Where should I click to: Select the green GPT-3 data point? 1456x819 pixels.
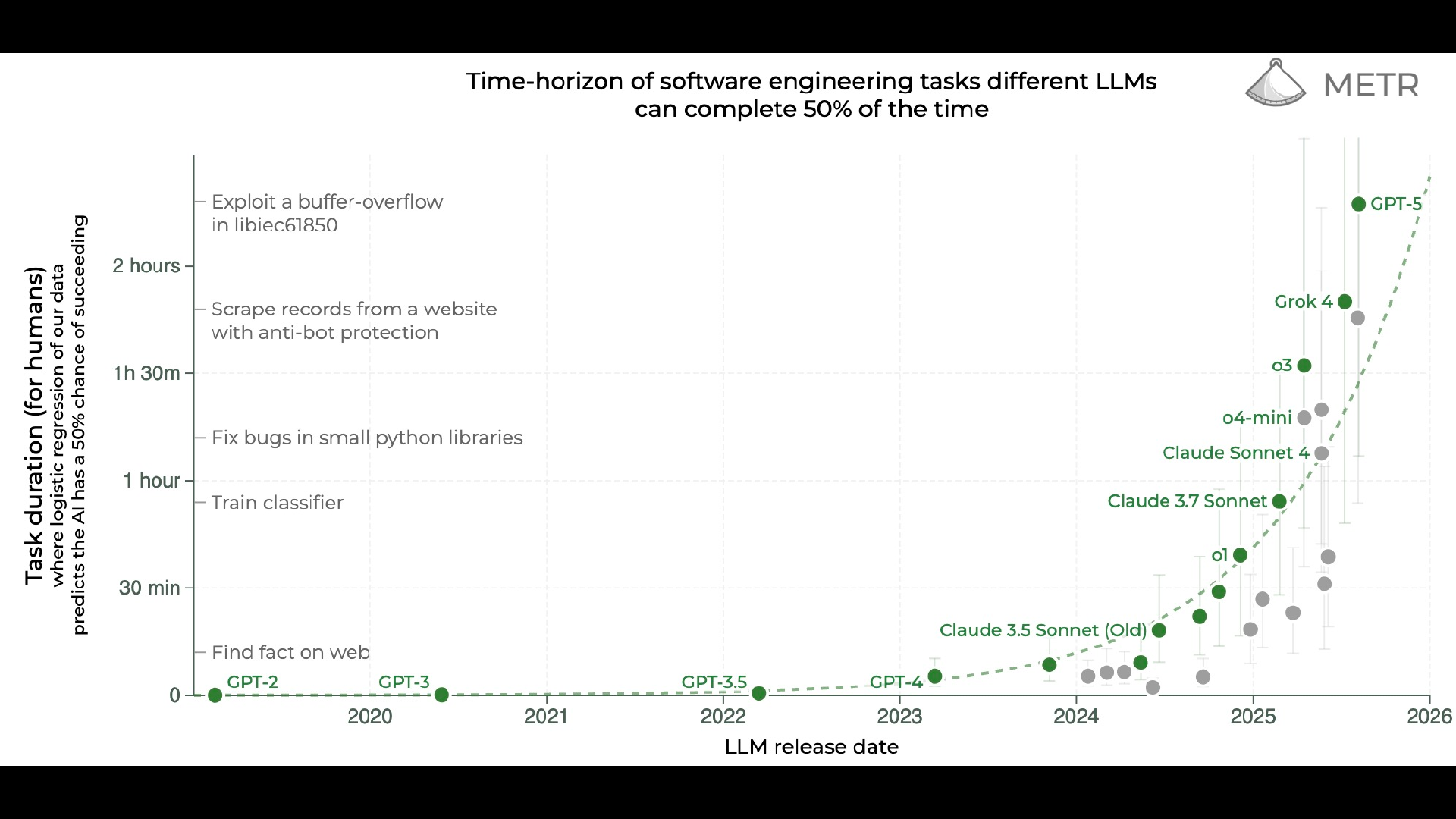point(441,695)
